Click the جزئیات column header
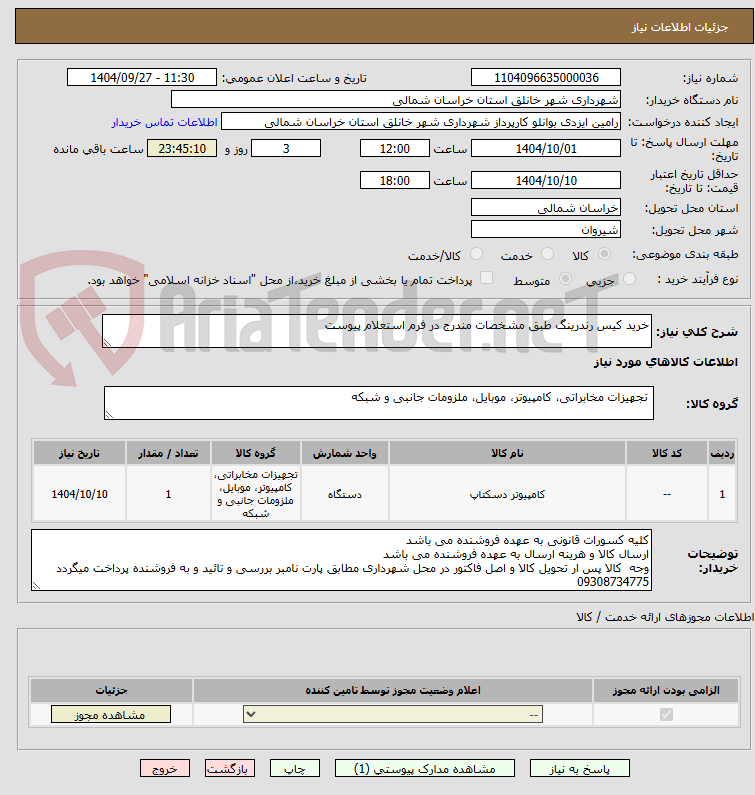This screenshot has width=755, height=795. click(x=112, y=690)
